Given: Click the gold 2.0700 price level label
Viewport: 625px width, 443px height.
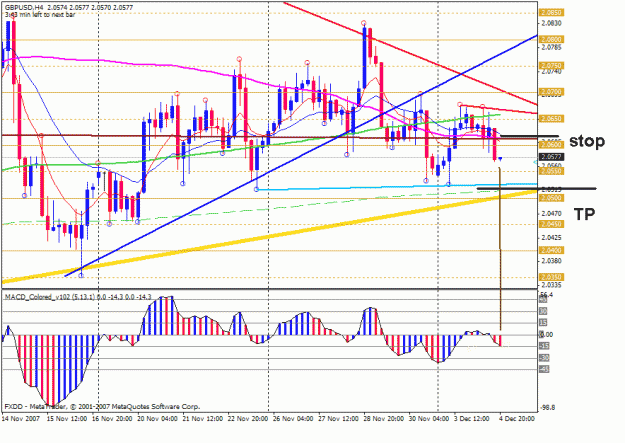Looking at the screenshot, I should point(551,92).
